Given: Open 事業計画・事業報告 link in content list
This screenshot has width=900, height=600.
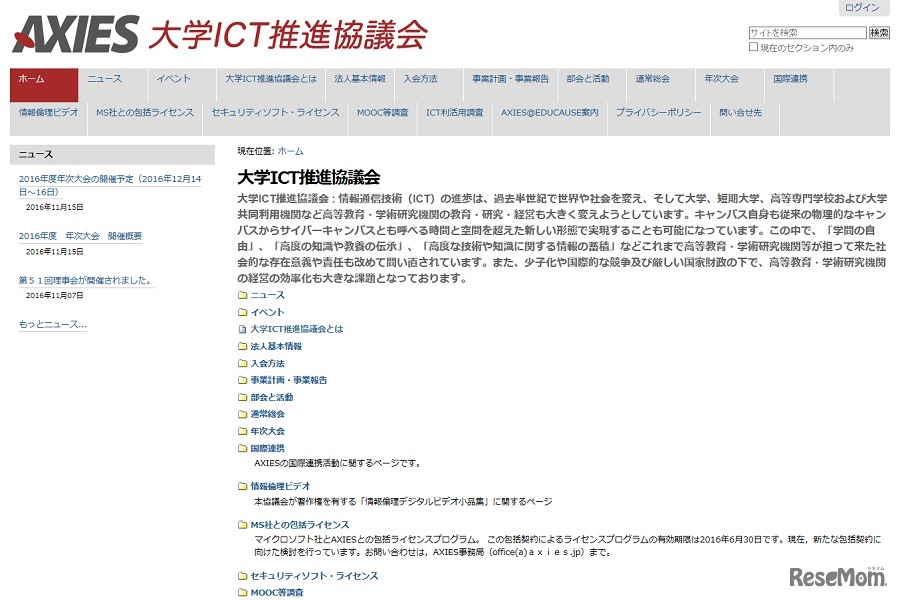Looking at the screenshot, I should coord(289,380).
